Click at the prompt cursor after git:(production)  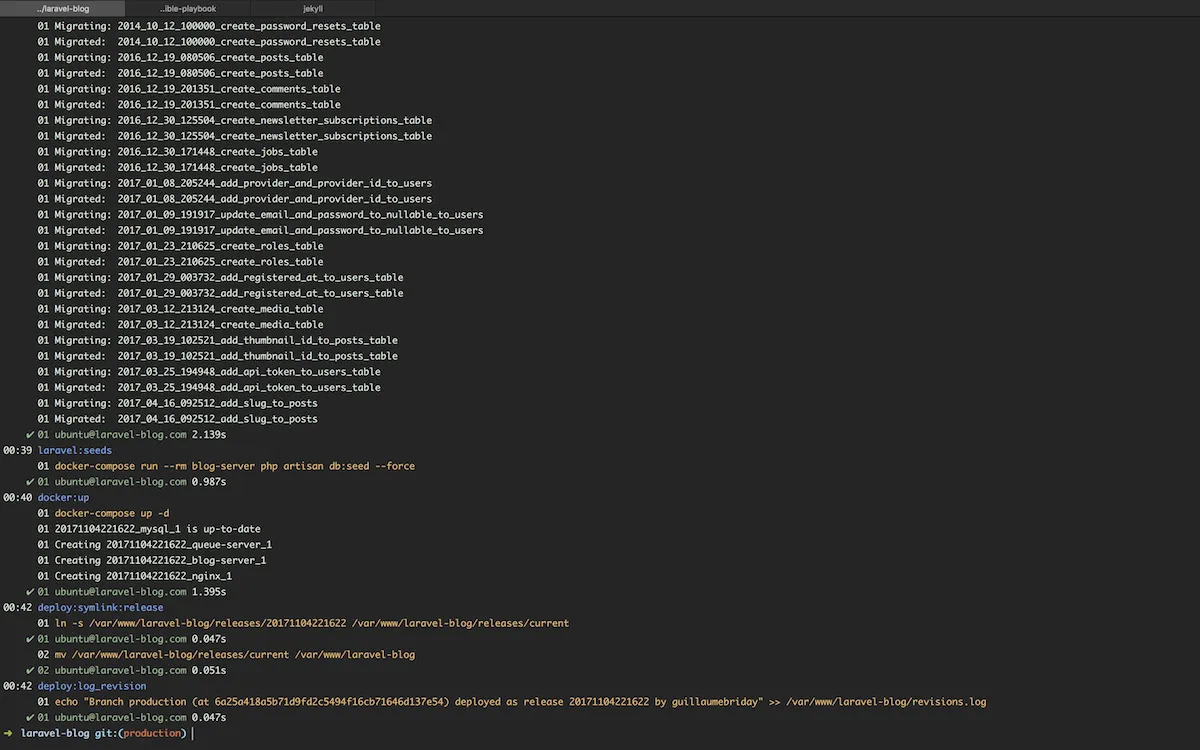click(192, 733)
